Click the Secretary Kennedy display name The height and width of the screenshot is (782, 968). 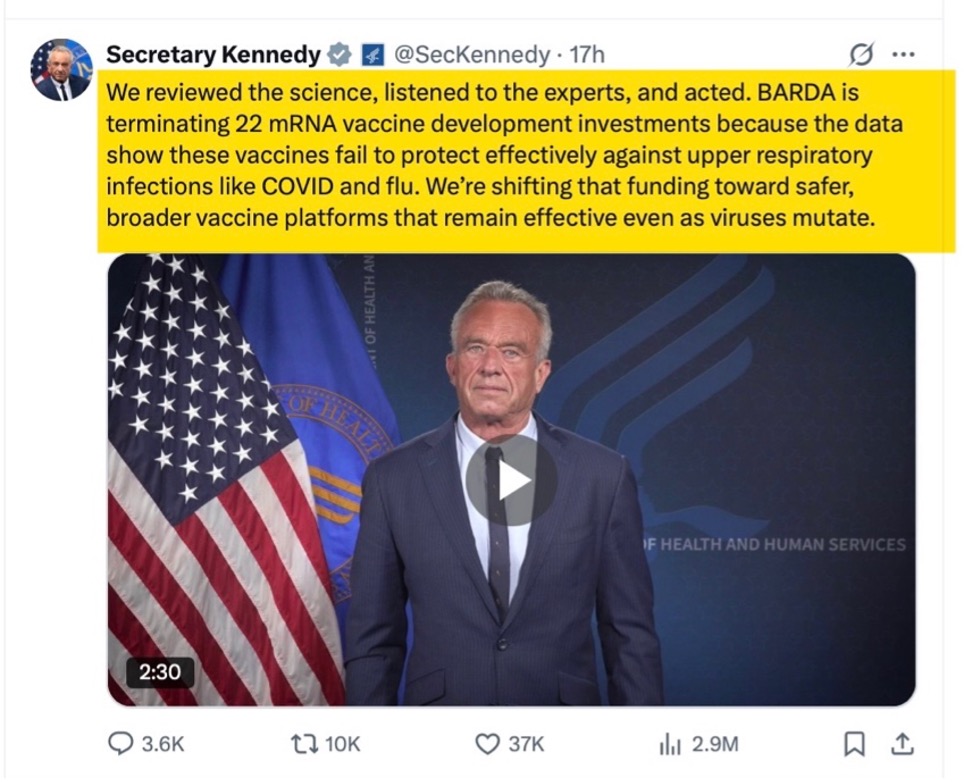click(213, 54)
